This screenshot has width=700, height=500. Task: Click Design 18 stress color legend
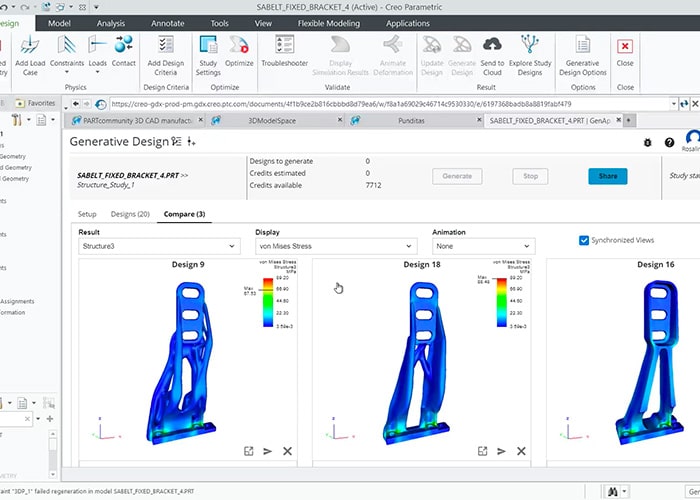click(502, 302)
